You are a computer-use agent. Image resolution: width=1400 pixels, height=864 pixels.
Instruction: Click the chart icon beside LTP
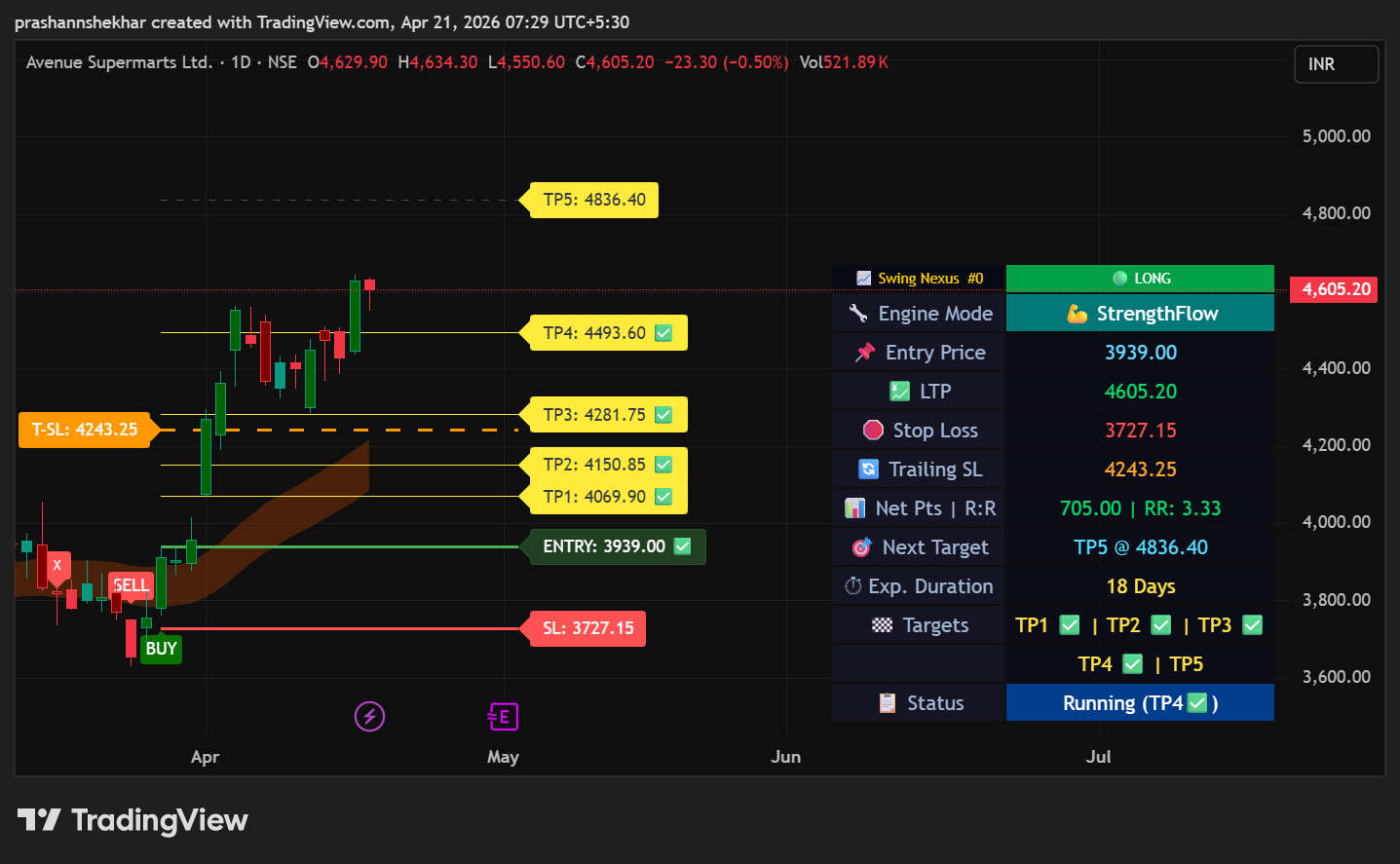pyautogui.click(x=900, y=392)
